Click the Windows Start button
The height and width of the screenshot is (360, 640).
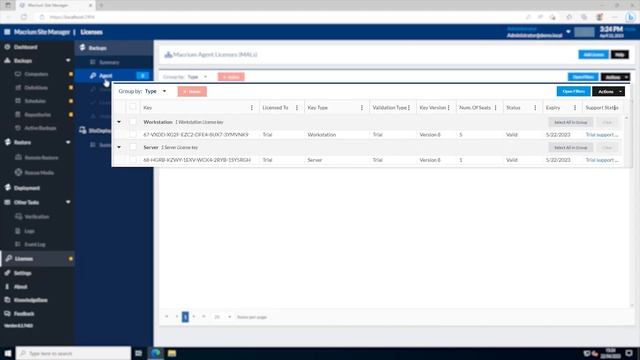[8, 353]
